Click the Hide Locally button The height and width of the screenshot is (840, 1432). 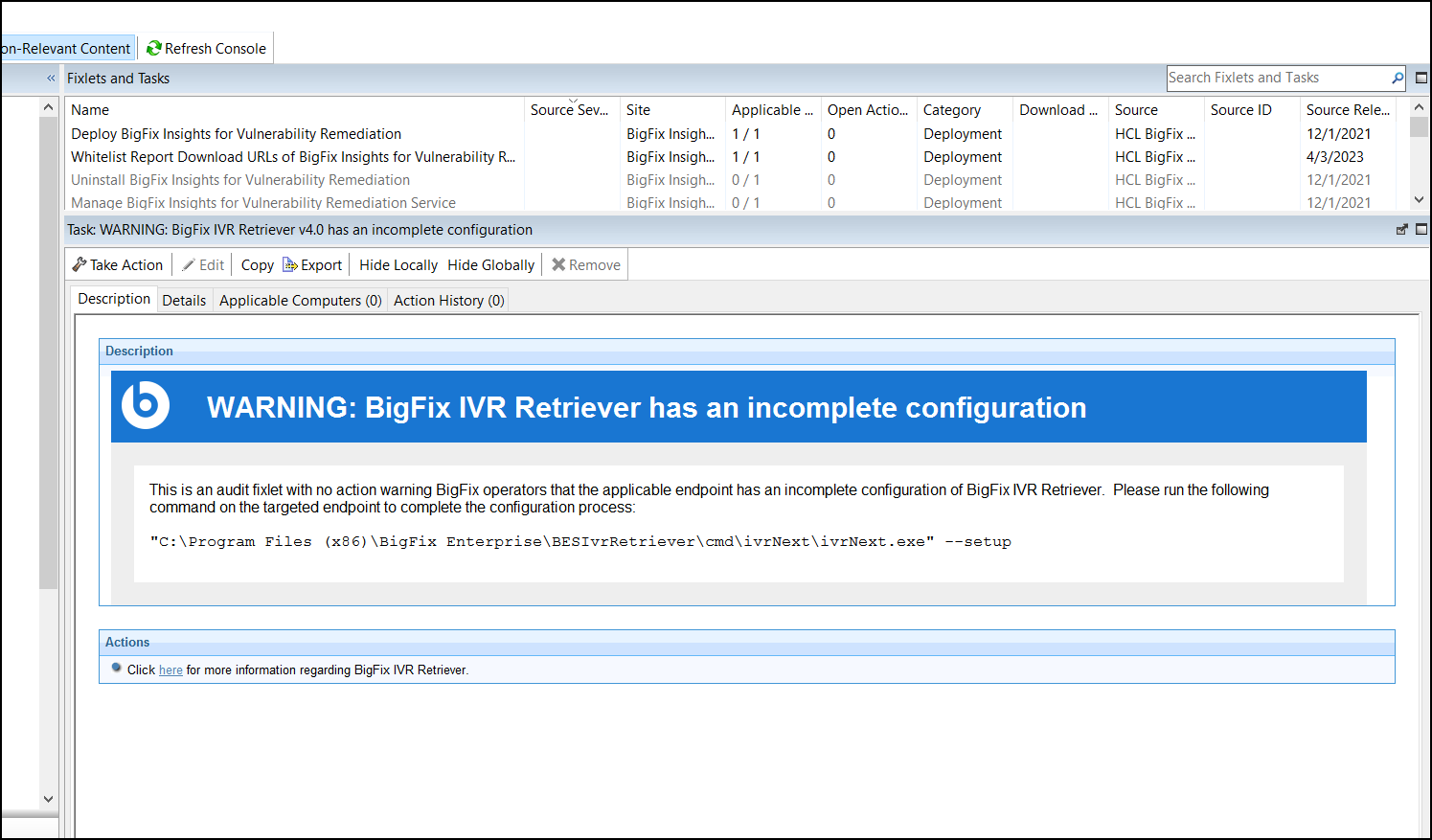(398, 265)
